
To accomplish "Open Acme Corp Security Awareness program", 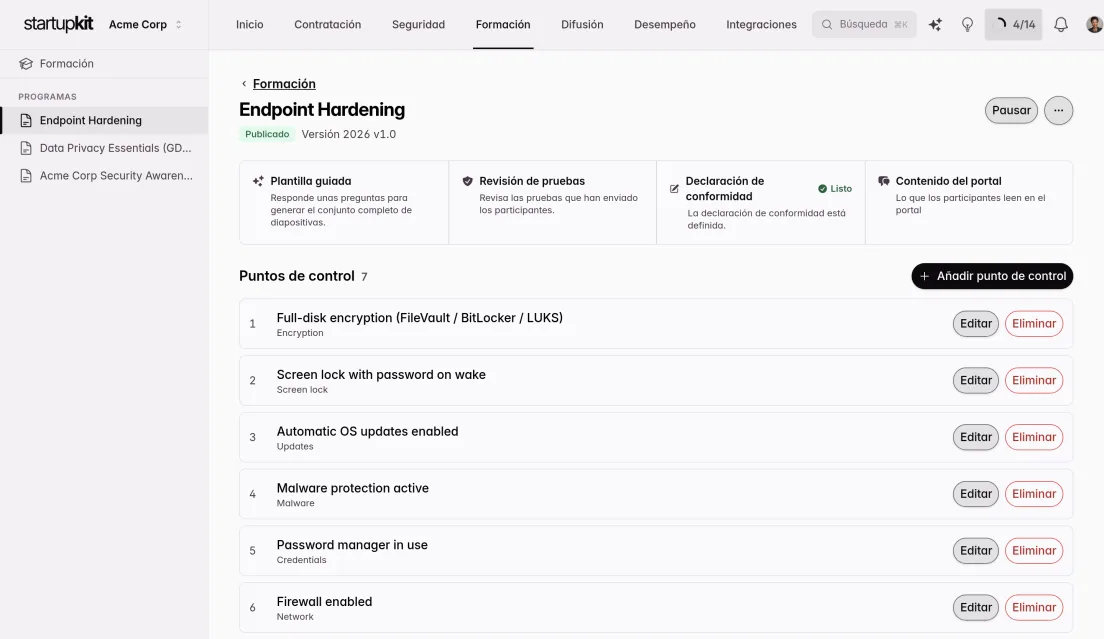I will coord(104,175).
